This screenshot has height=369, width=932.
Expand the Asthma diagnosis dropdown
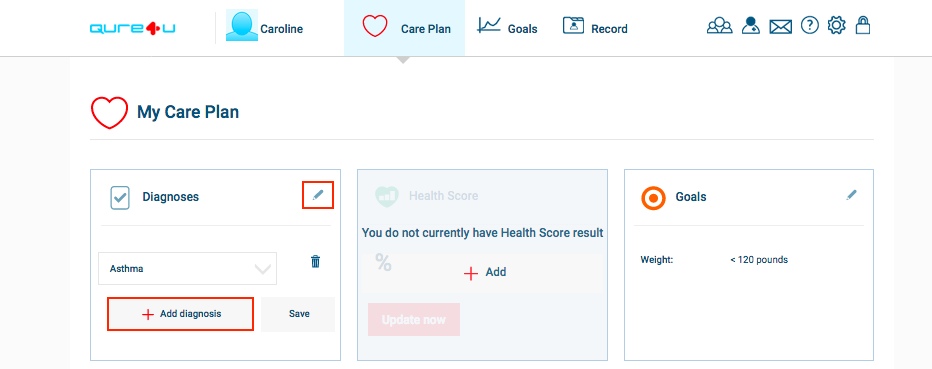tap(187, 269)
